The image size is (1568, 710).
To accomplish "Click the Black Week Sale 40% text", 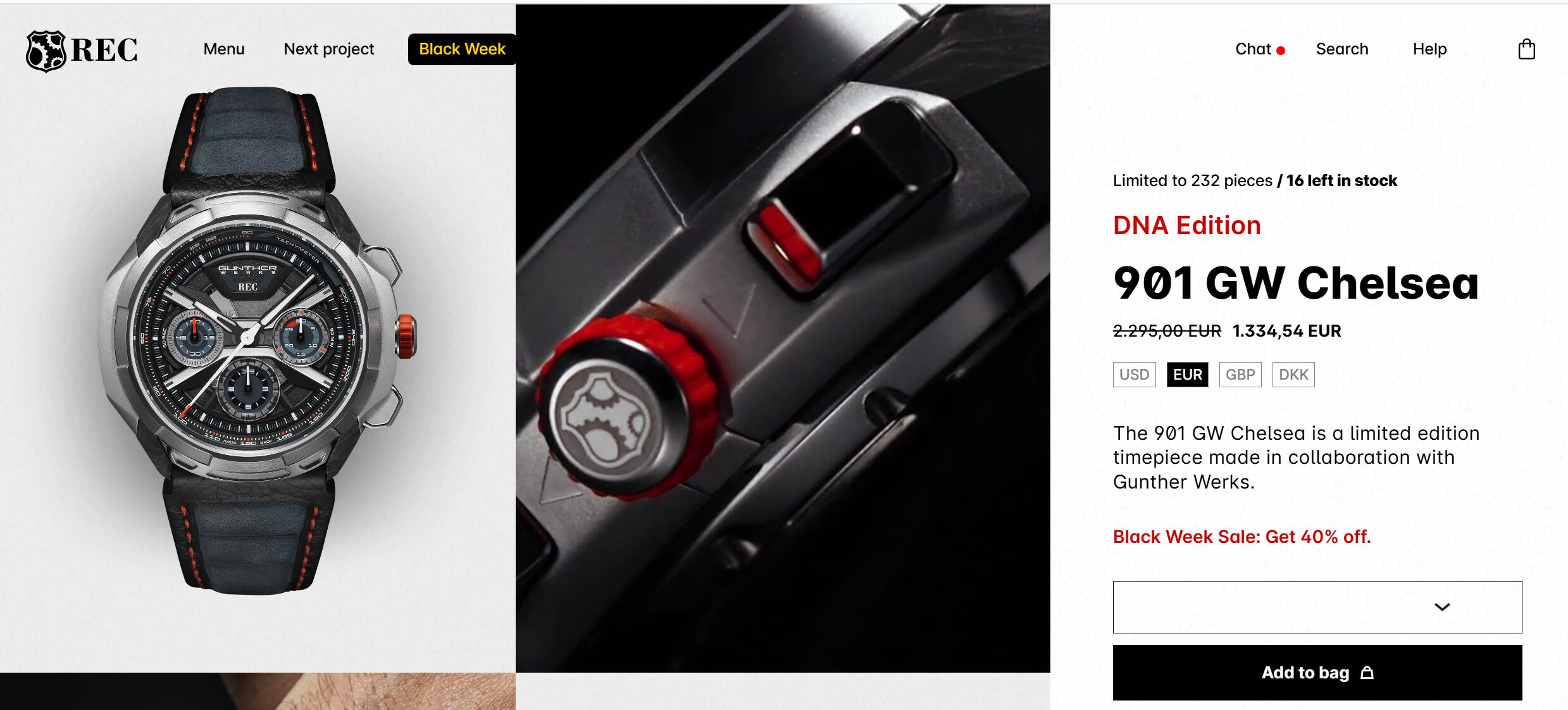I will [x=1241, y=537].
